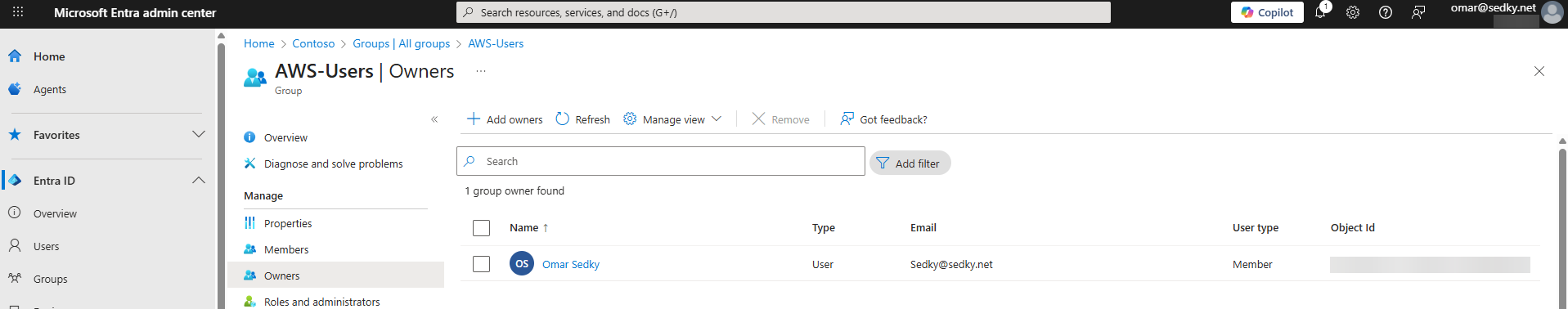Go to Contoso breadcrumb

(x=313, y=43)
